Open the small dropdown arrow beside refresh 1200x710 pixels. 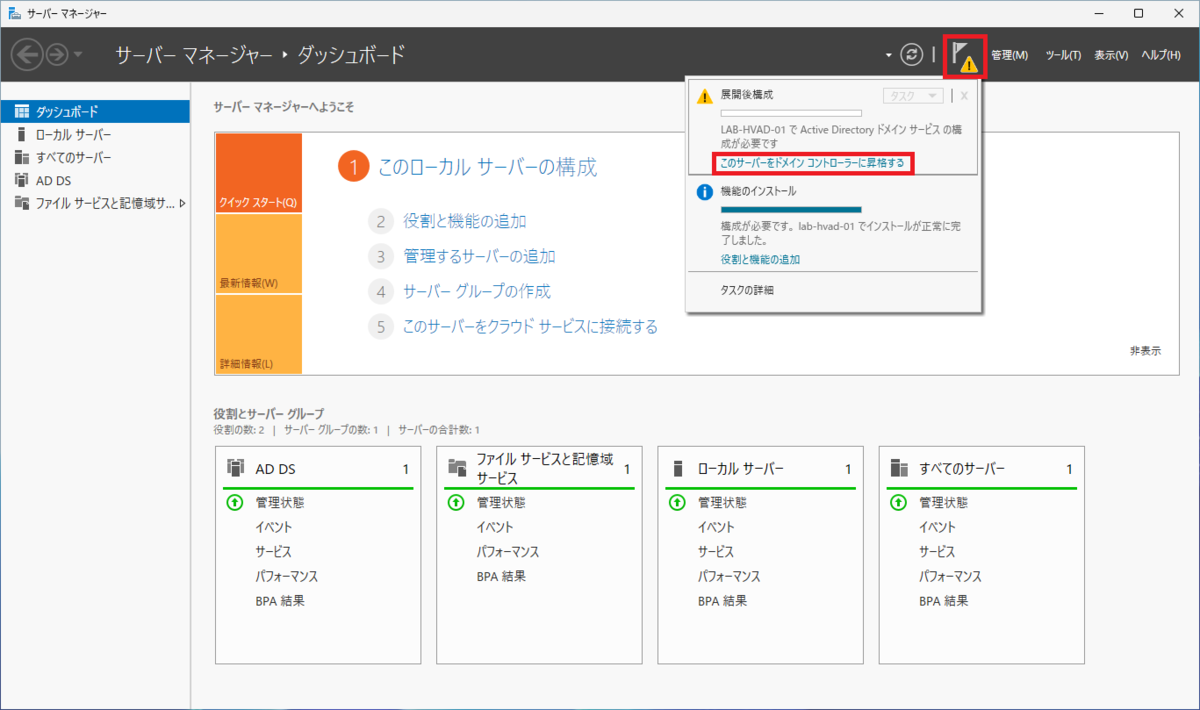point(888,55)
